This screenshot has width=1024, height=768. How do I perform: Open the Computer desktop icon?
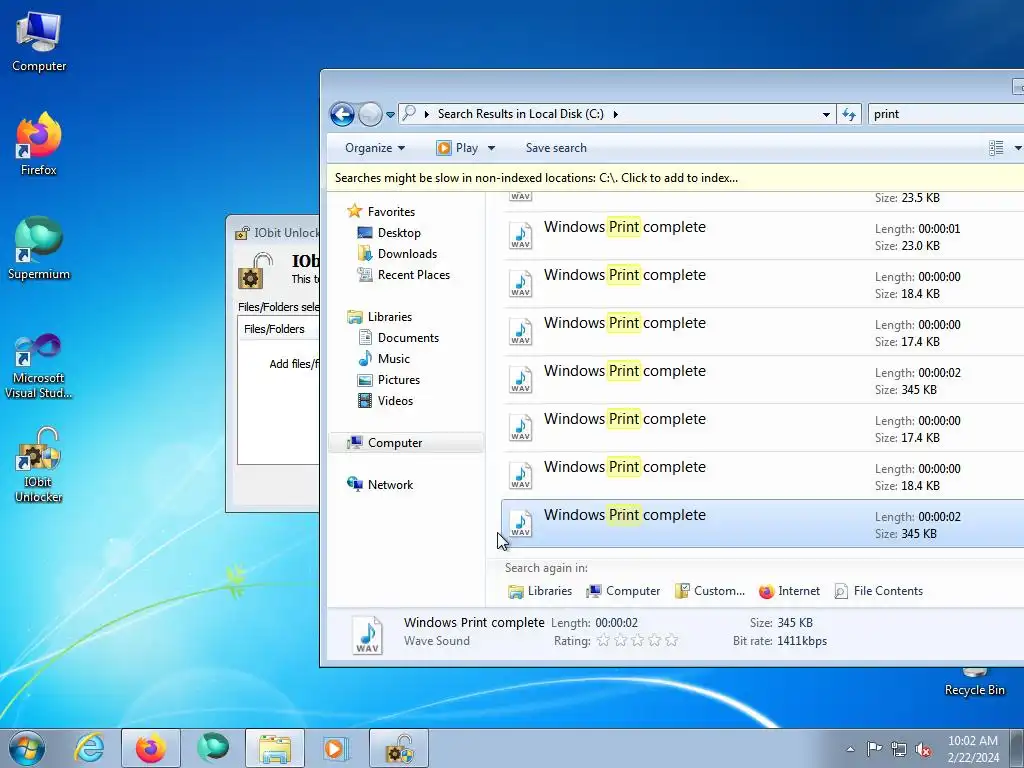click(39, 42)
